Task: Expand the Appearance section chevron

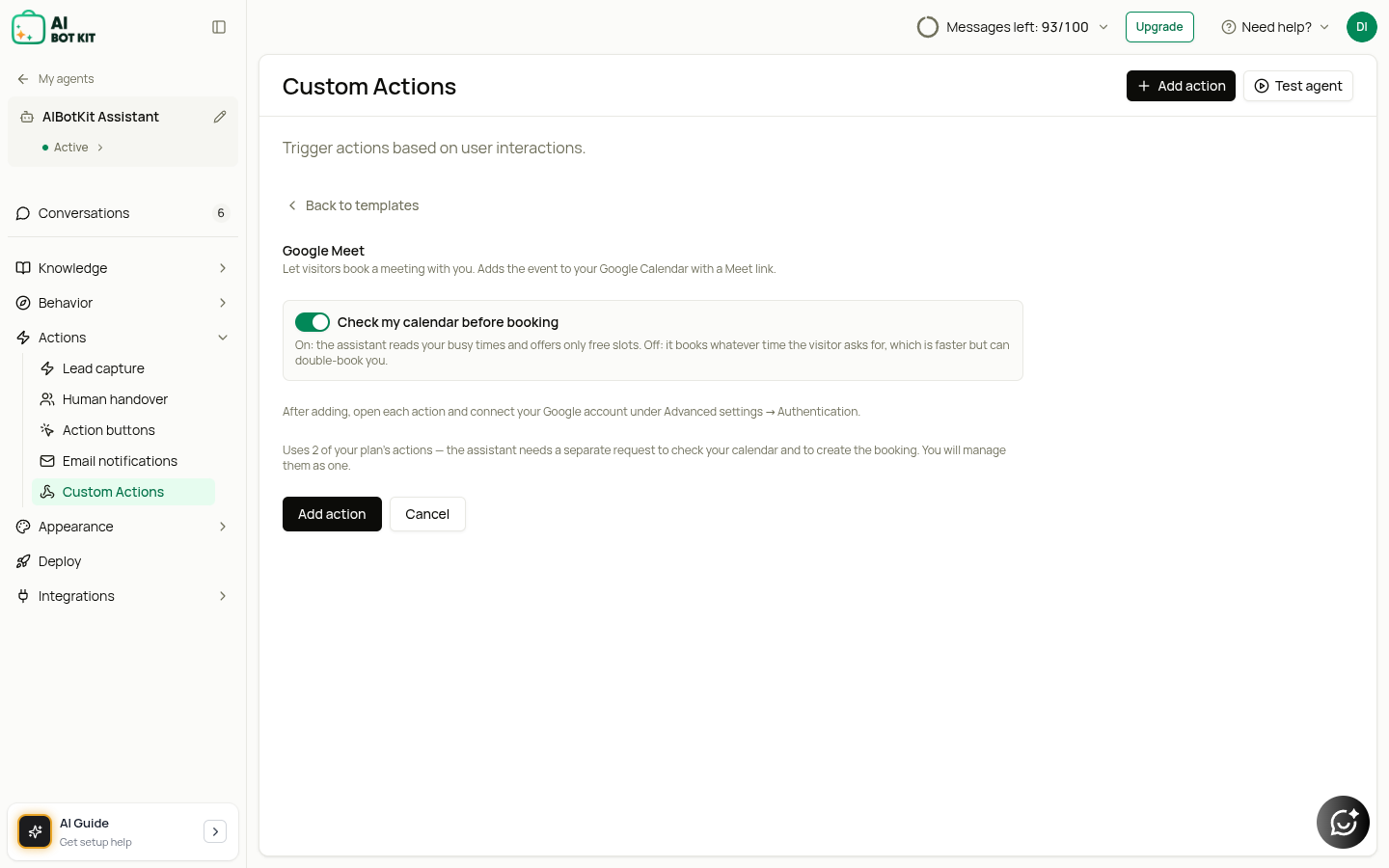Action: coord(223,527)
